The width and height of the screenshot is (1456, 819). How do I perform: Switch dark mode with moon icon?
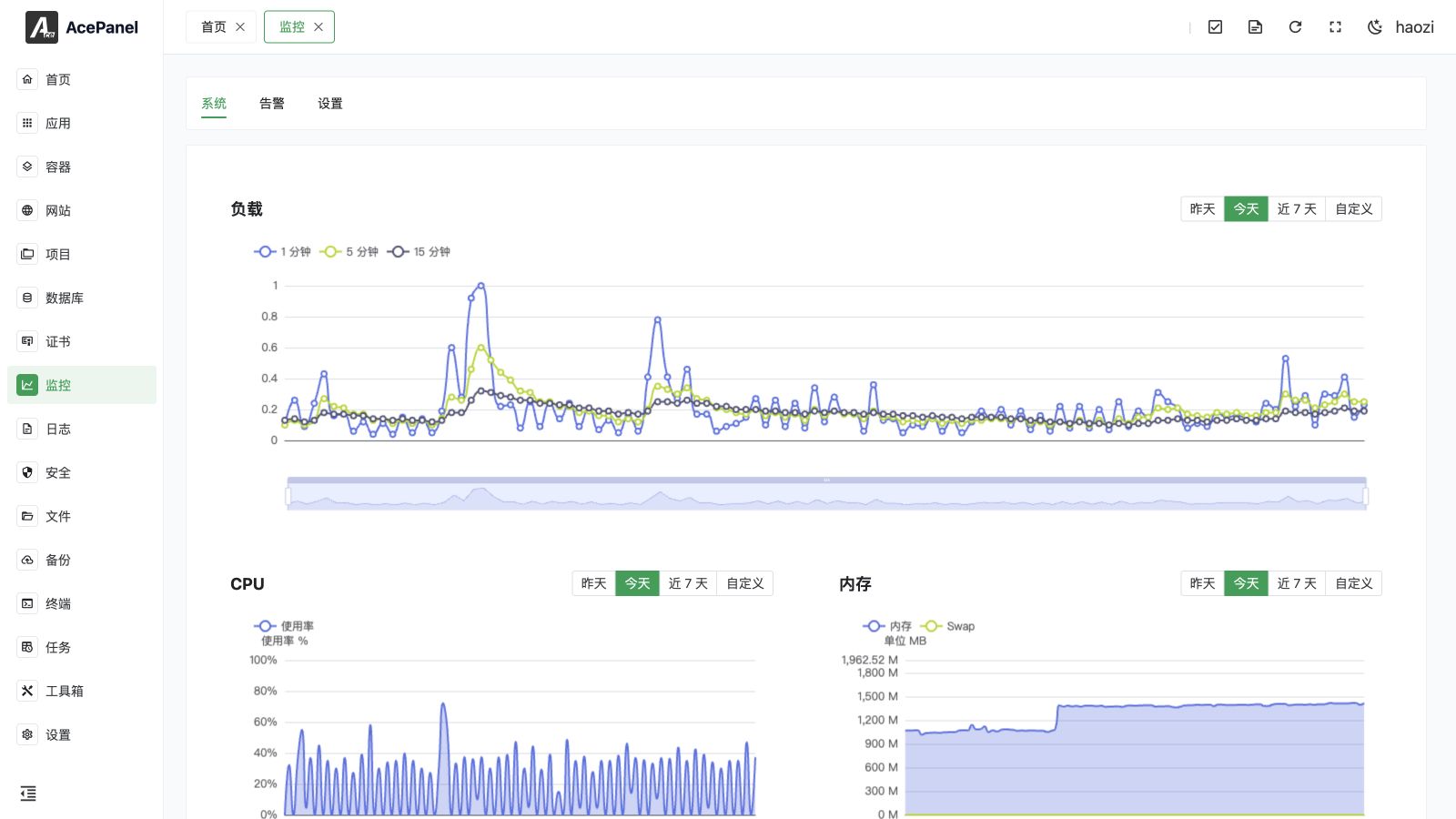(x=1375, y=27)
